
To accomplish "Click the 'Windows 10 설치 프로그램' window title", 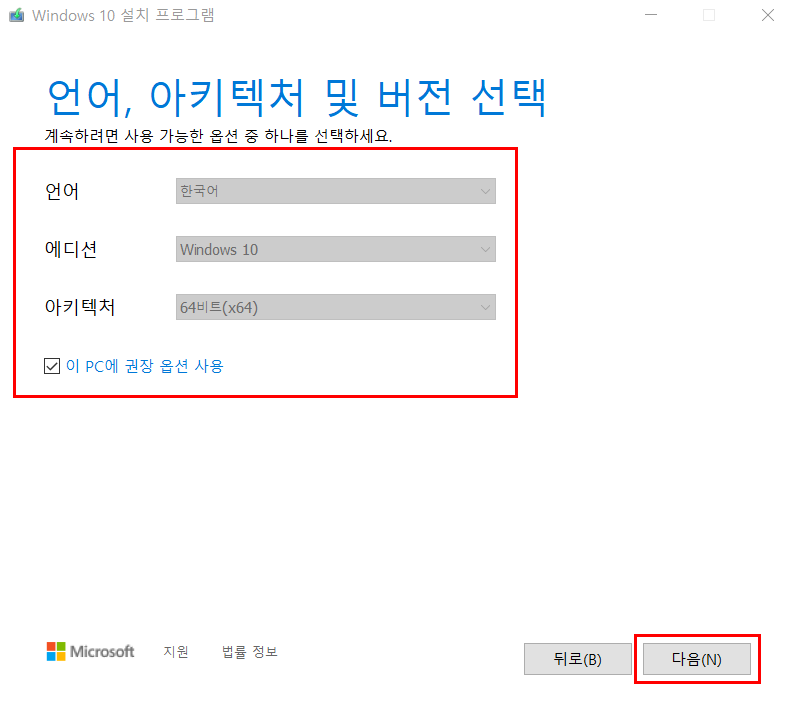I will click(123, 15).
